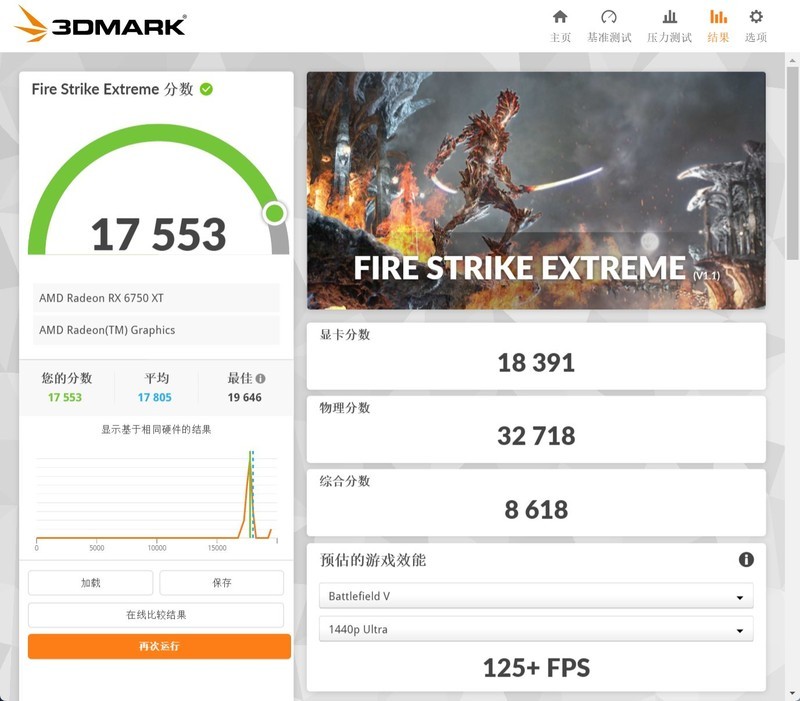The width and height of the screenshot is (800, 701).
Task: Click the 保存 save button
Action: 223,581
